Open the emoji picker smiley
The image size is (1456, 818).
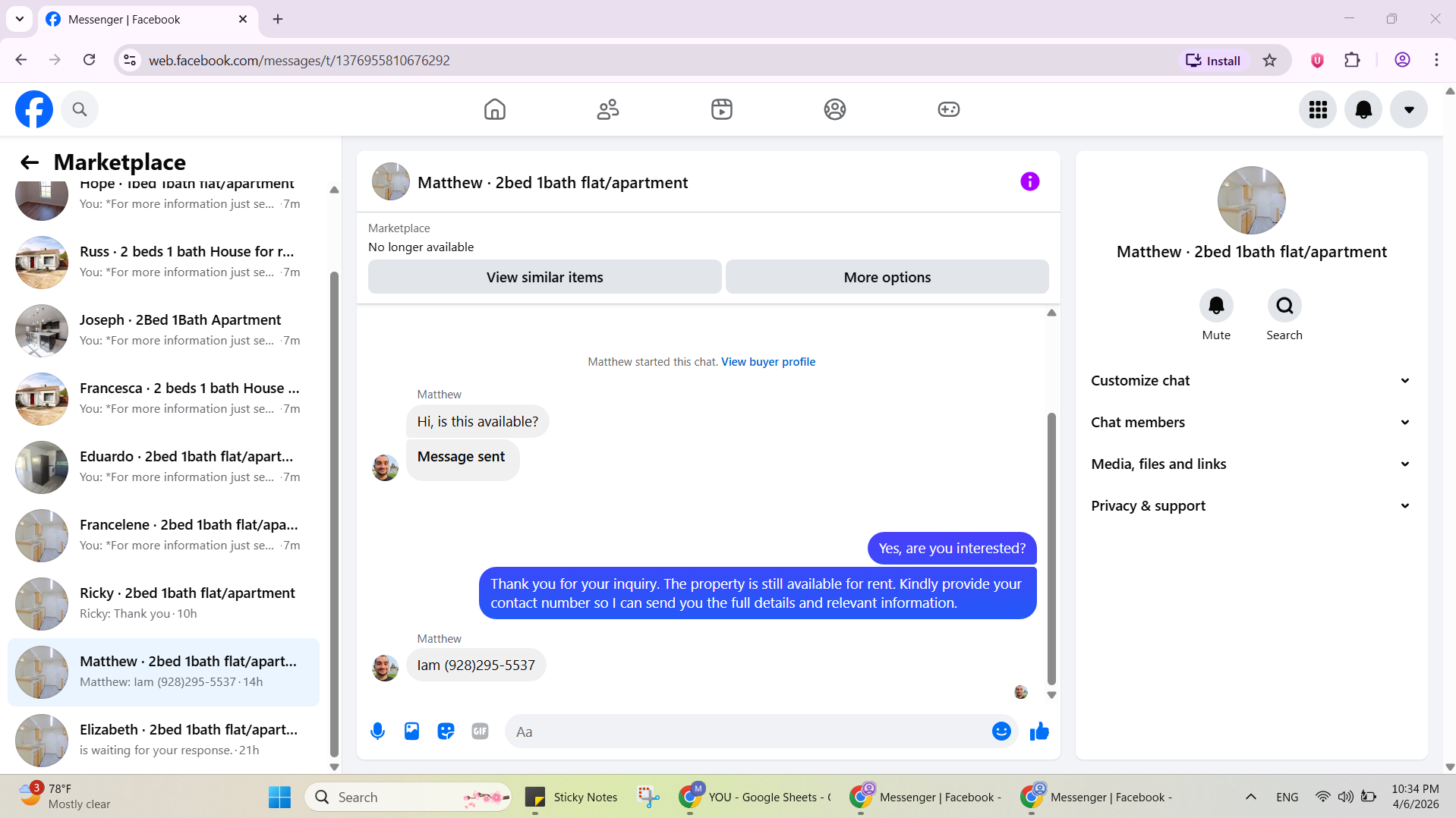(x=1001, y=731)
